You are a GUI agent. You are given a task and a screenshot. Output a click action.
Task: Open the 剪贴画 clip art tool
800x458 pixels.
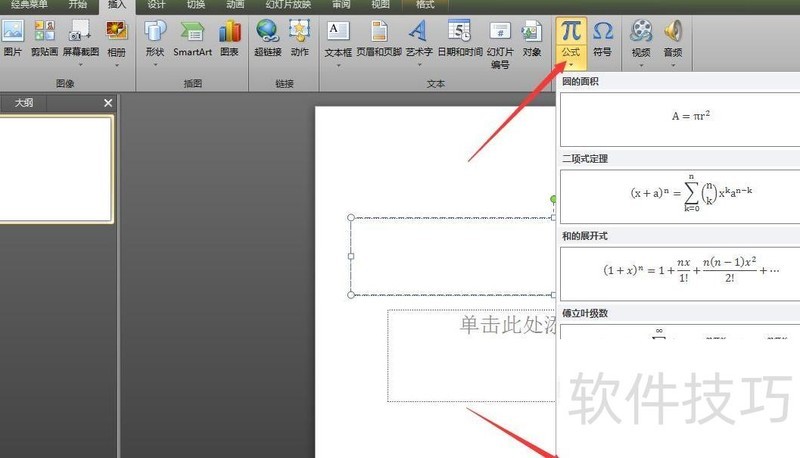(x=44, y=31)
